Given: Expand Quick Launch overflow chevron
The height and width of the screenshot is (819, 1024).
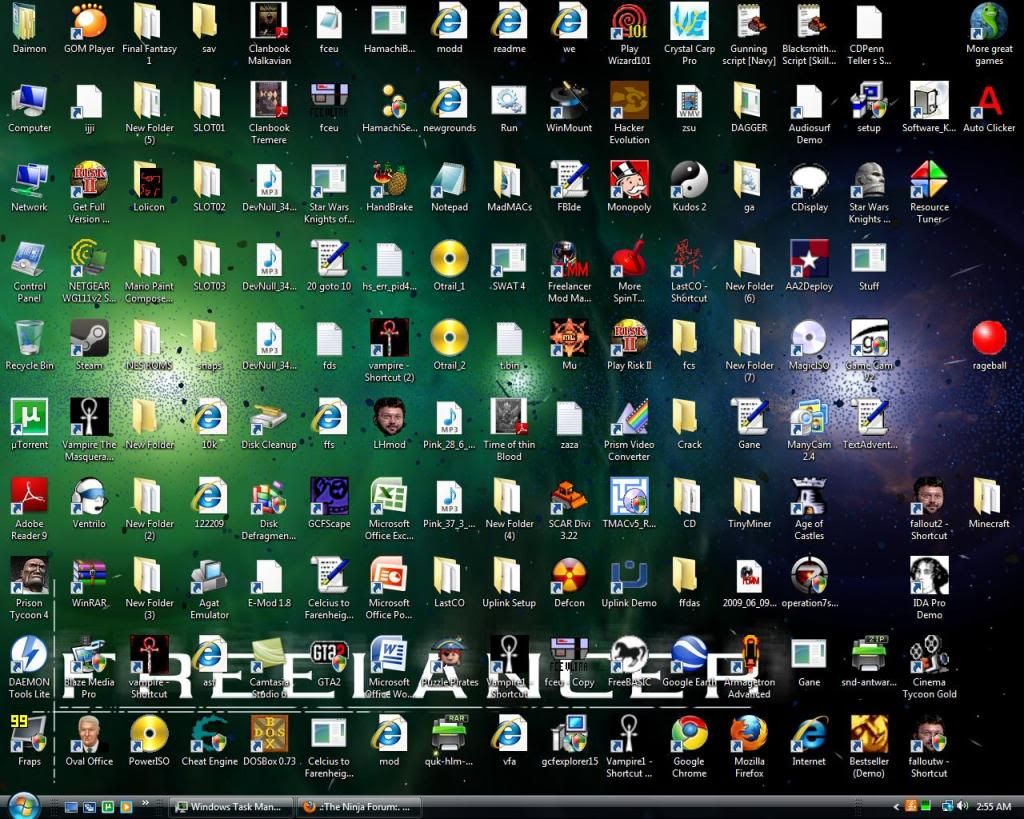Looking at the screenshot, I should click(146, 803).
